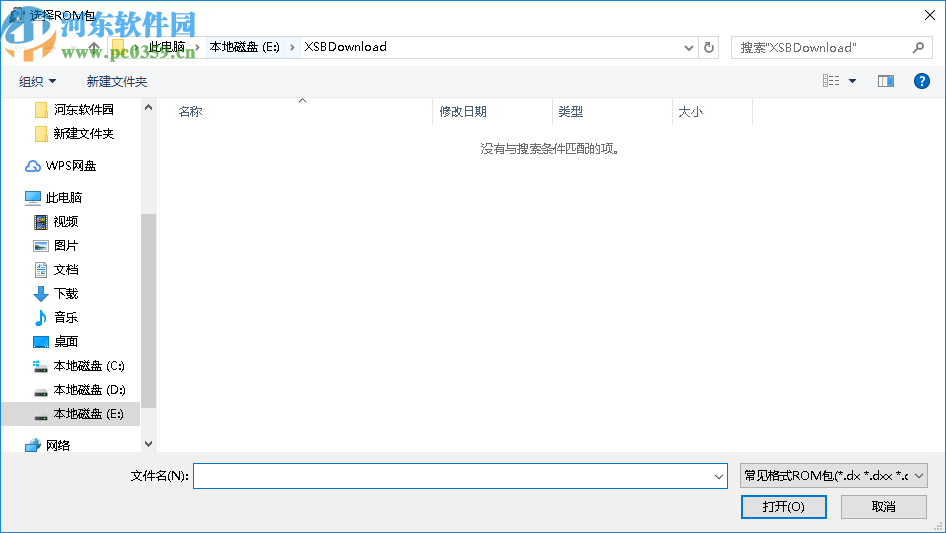Click the view layout icon
Screen dimensions: 946x533
point(831,81)
